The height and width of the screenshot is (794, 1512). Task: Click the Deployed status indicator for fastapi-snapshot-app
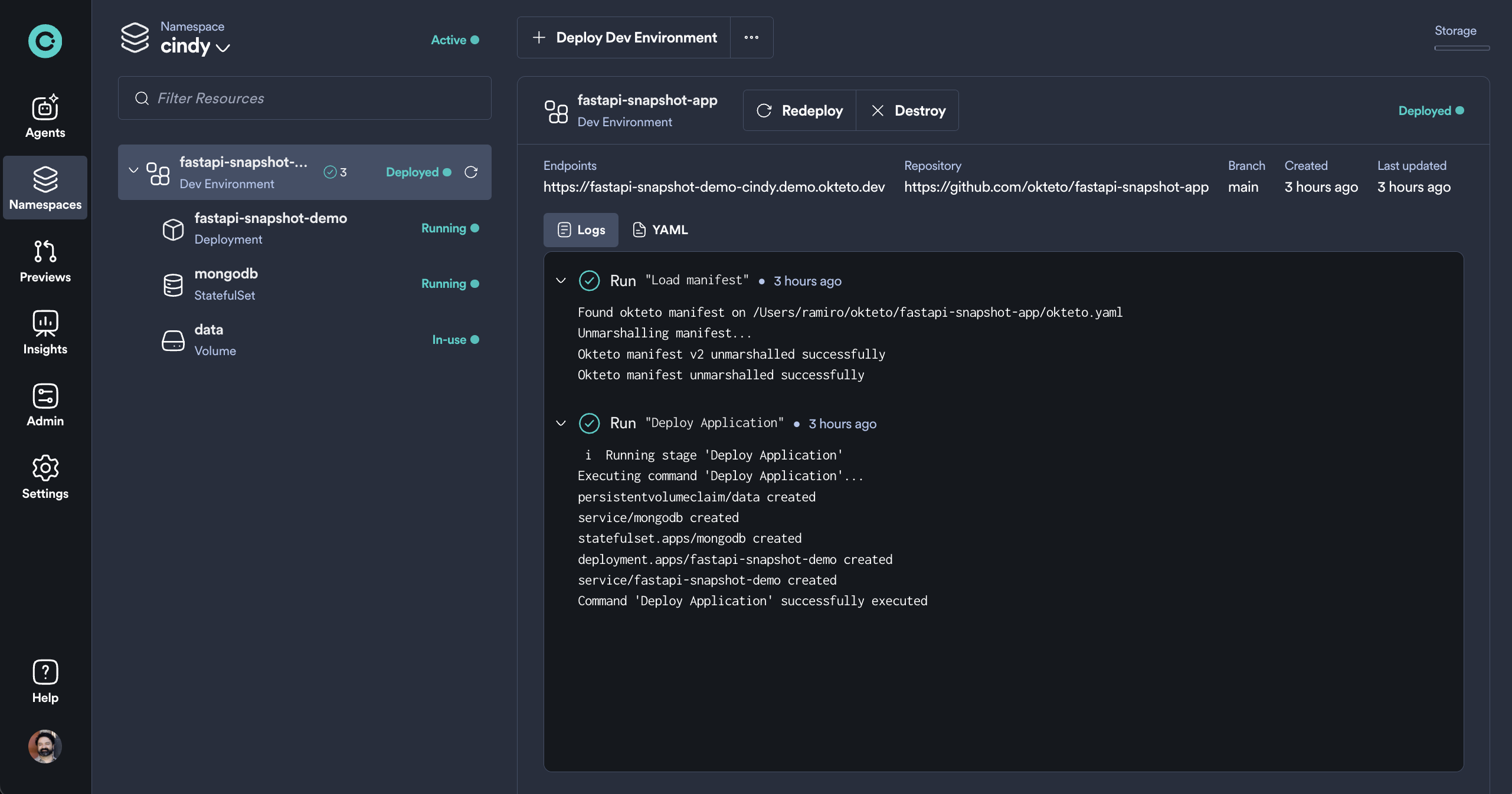[x=1431, y=111]
